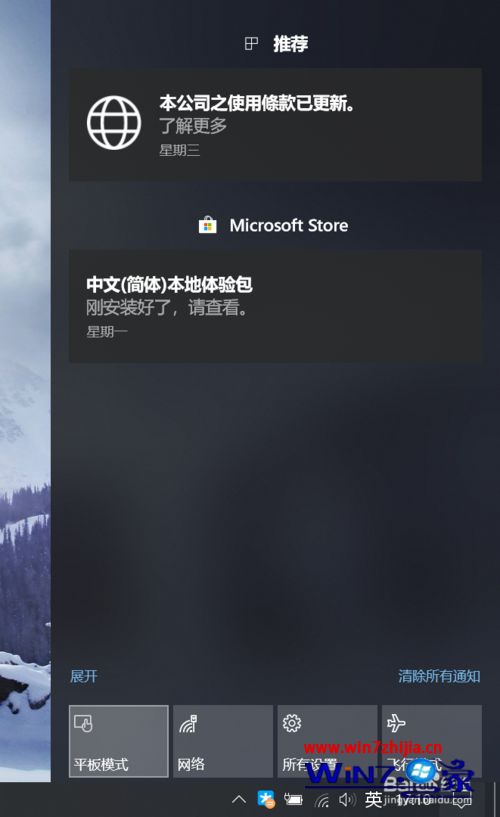This screenshot has width=500, height=817.
Task: Open the 中文(简体)本地体验包 notification
Action: tap(275, 306)
